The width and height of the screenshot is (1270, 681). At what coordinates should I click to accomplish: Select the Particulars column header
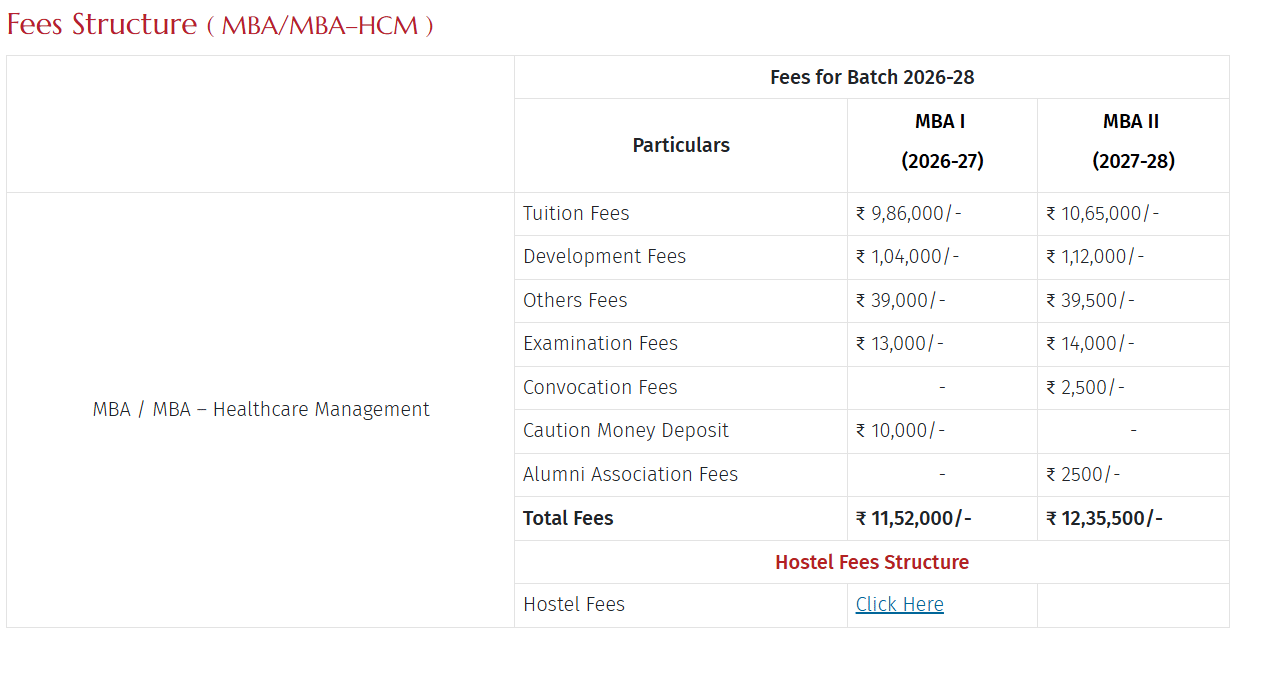[x=681, y=145]
